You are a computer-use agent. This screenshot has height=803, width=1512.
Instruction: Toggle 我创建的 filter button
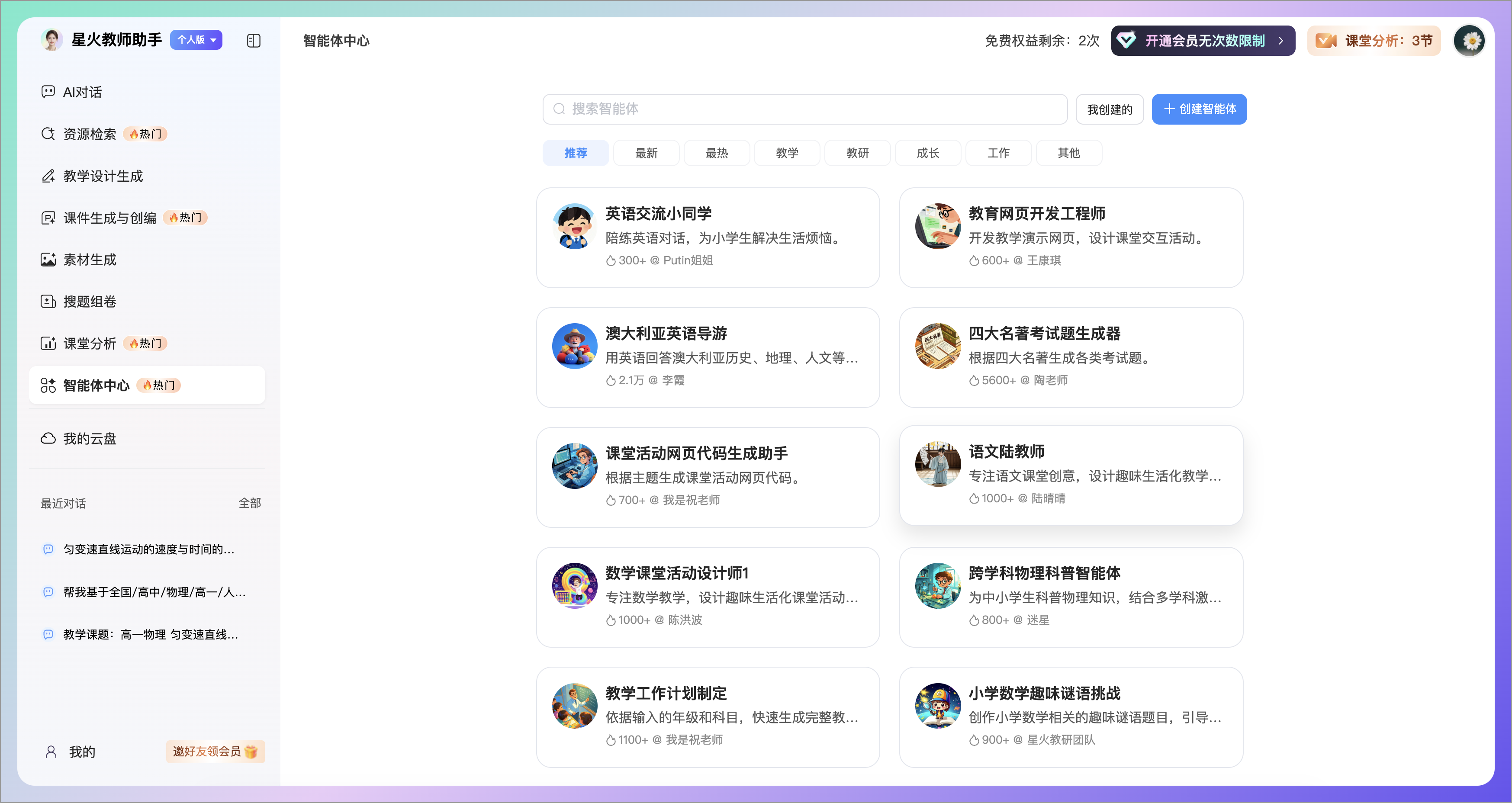pos(1110,109)
